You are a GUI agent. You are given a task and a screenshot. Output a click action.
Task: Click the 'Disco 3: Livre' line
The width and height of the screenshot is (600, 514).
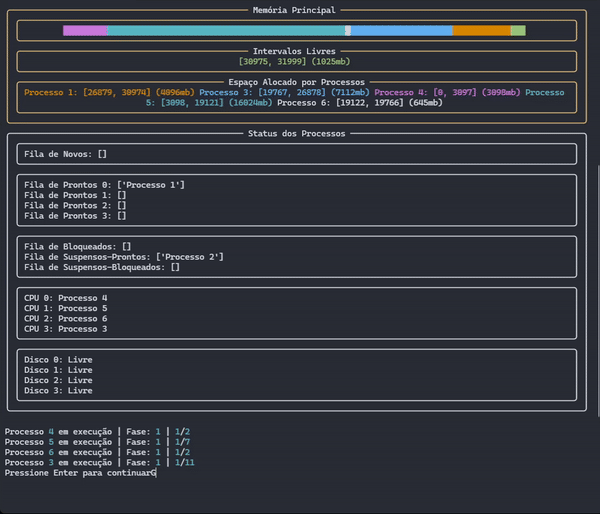pos(58,391)
